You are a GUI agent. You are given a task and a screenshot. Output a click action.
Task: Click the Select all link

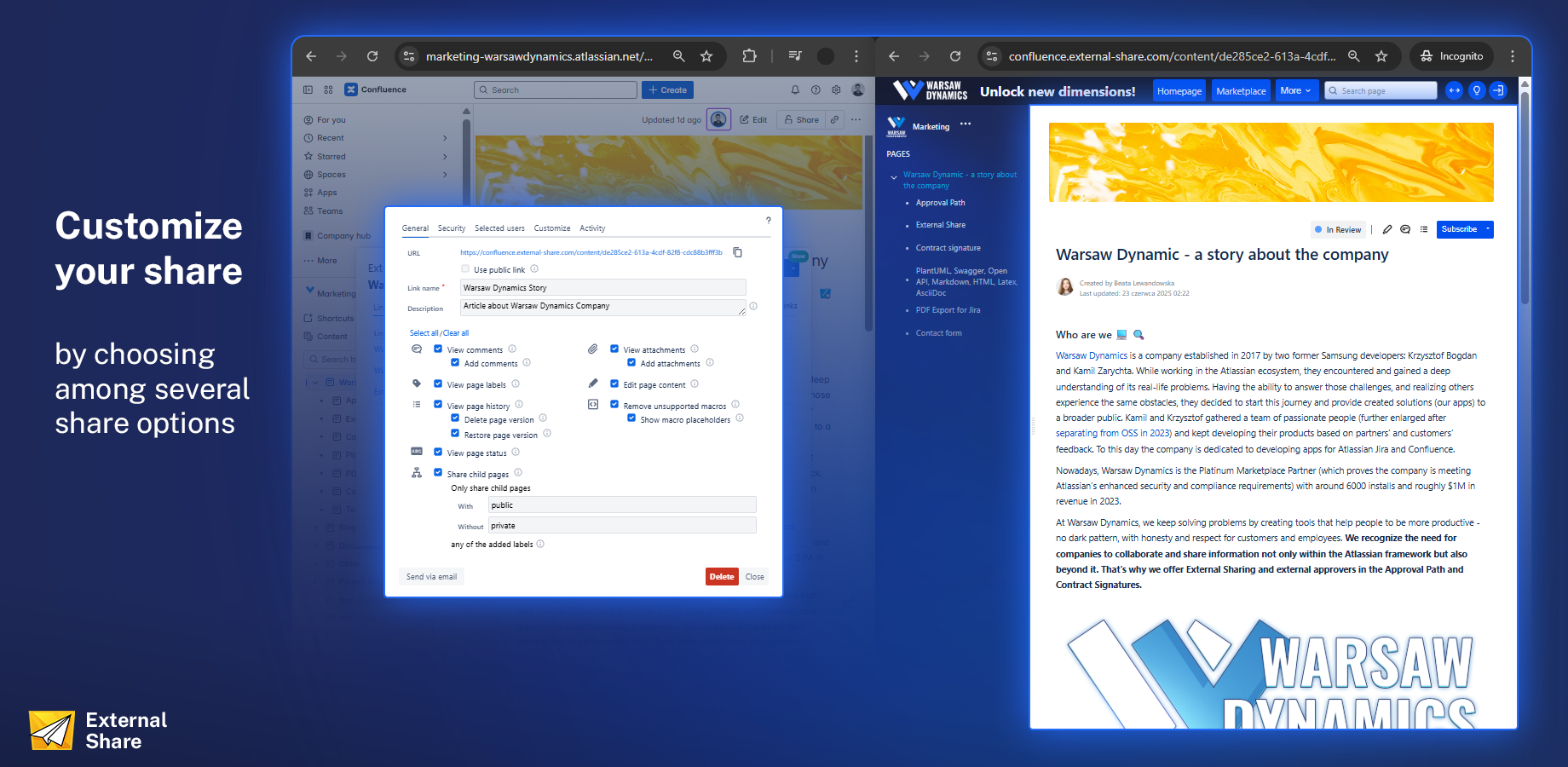tap(424, 333)
